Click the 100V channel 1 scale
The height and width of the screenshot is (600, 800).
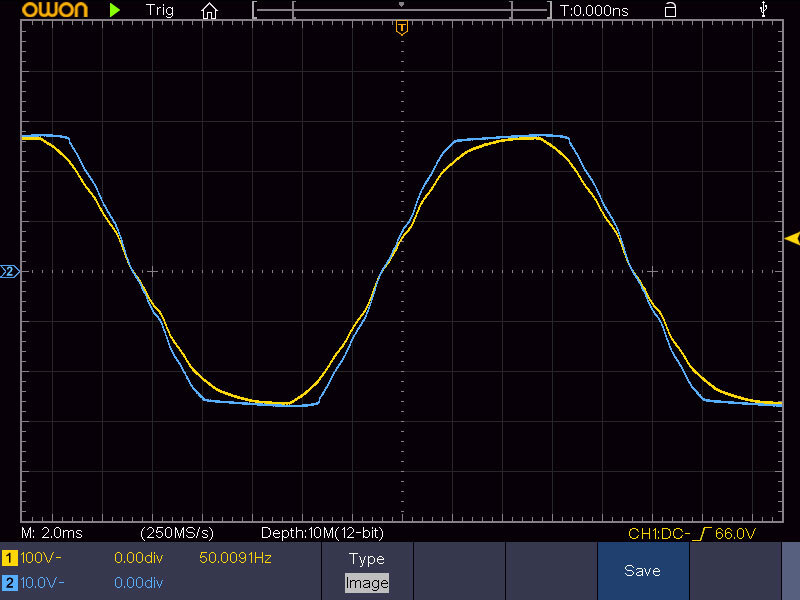point(42,557)
